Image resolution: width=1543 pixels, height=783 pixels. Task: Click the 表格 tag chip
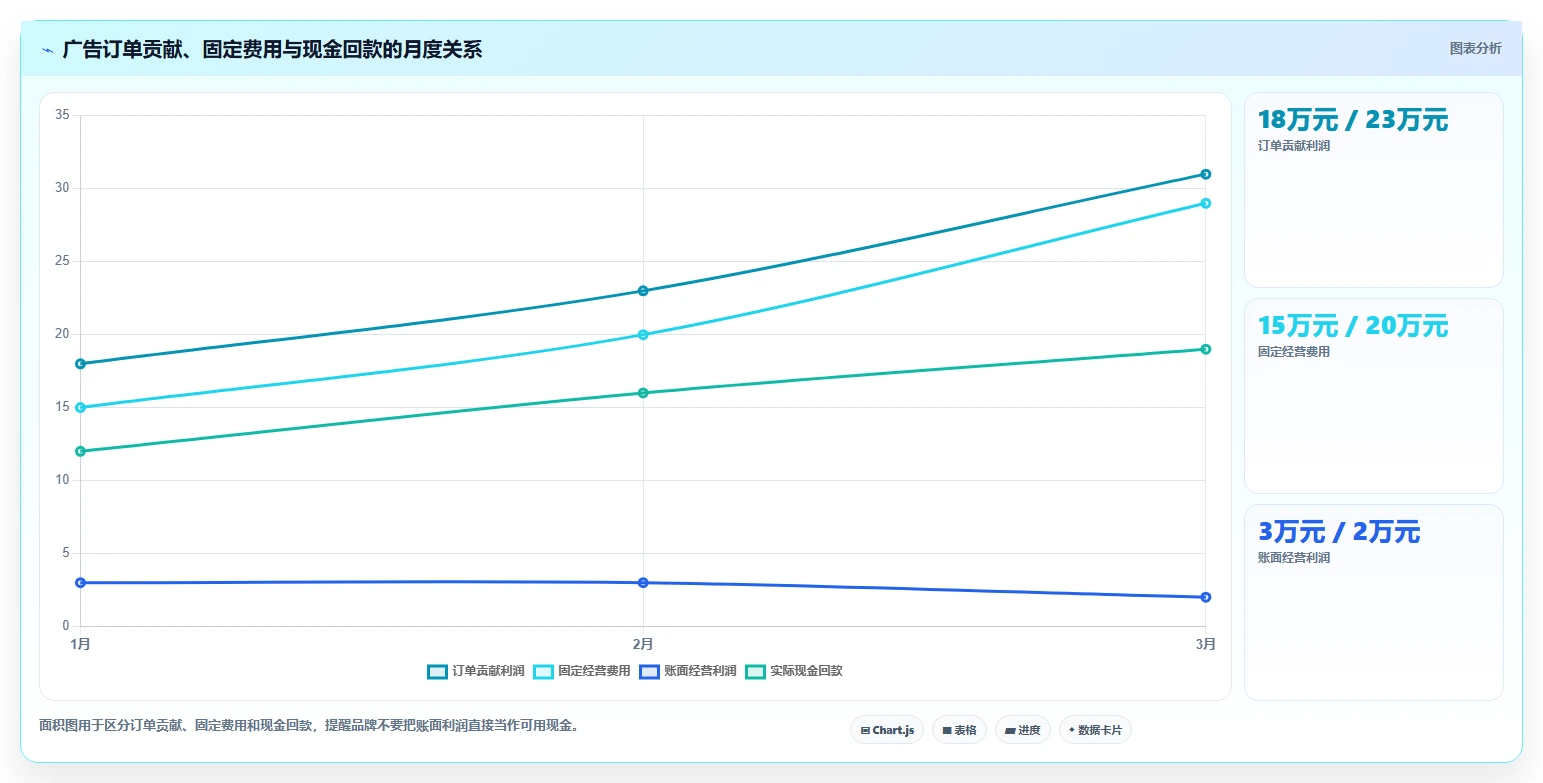click(x=959, y=730)
